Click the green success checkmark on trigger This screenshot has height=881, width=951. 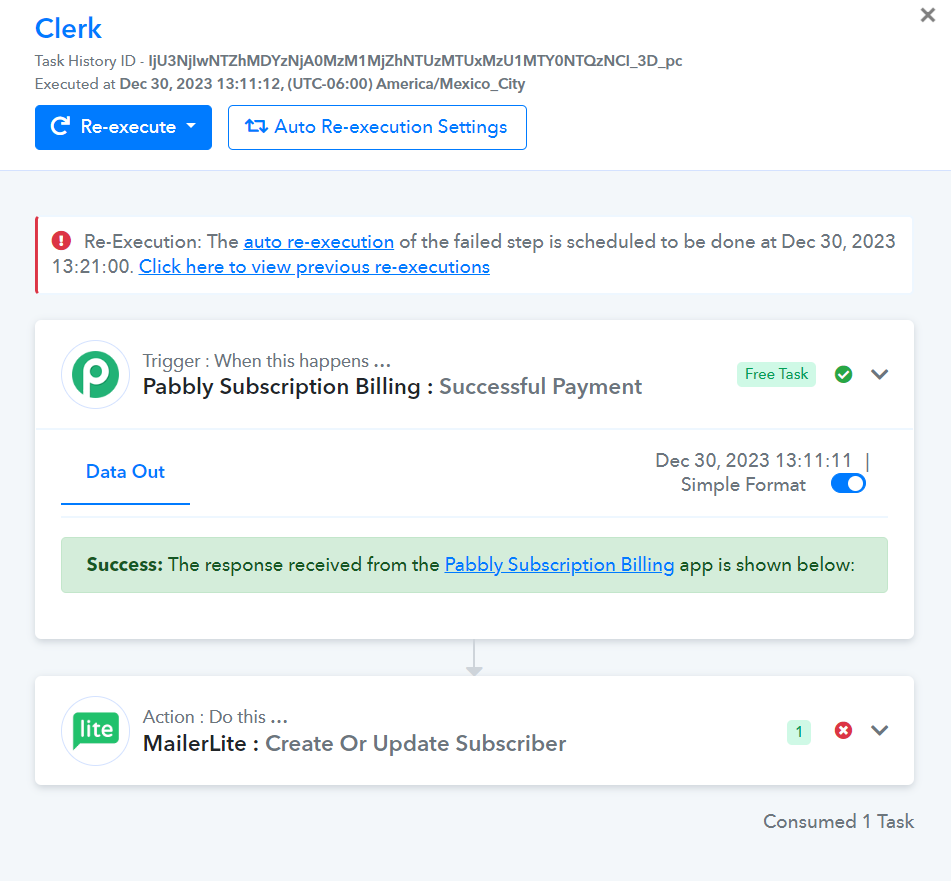(x=843, y=374)
